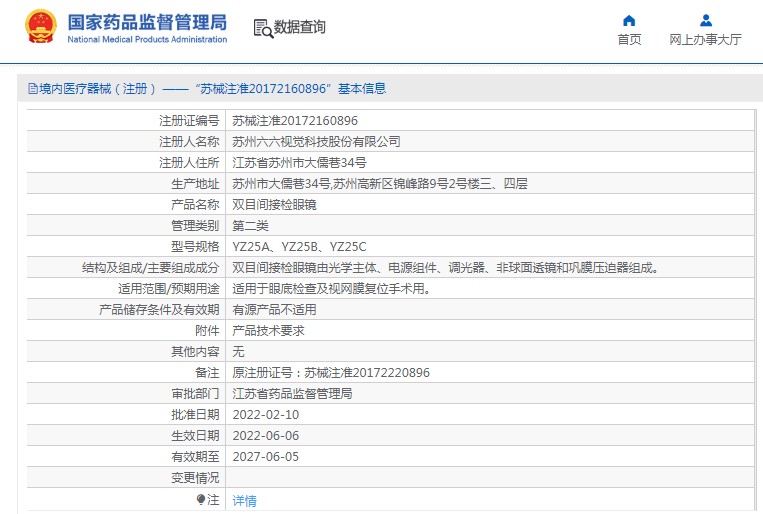Screen dimensions: 763x514
Task: Click the 有效期至 label
Action: click(195, 457)
